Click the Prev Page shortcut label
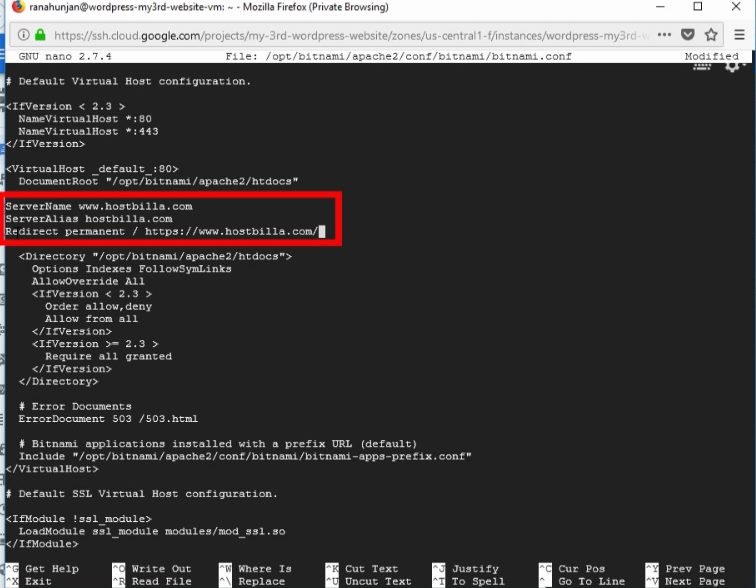Viewport: 756px width, 588px height. click(695, 569)
